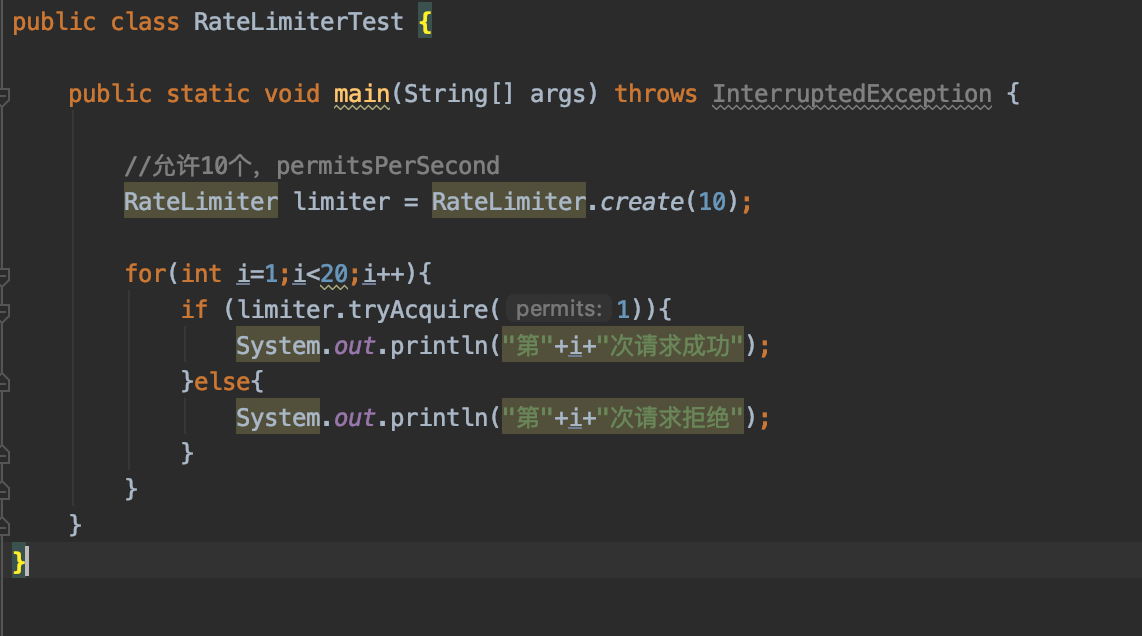Click the highlighted closing brace on last line
Screen dimensions: 1142x636
18,562
